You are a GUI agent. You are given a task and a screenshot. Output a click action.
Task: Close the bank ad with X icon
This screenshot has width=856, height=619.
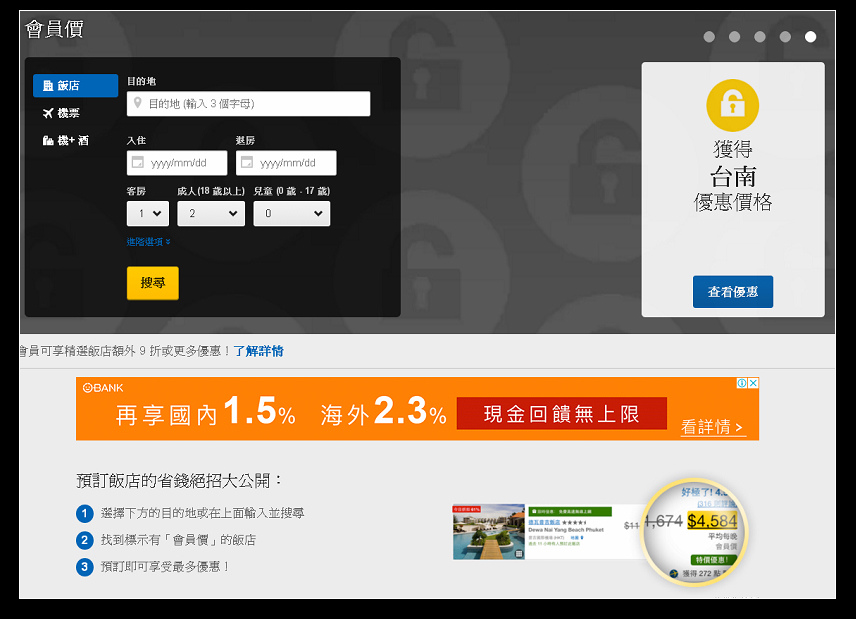click(x=753, y=383)
